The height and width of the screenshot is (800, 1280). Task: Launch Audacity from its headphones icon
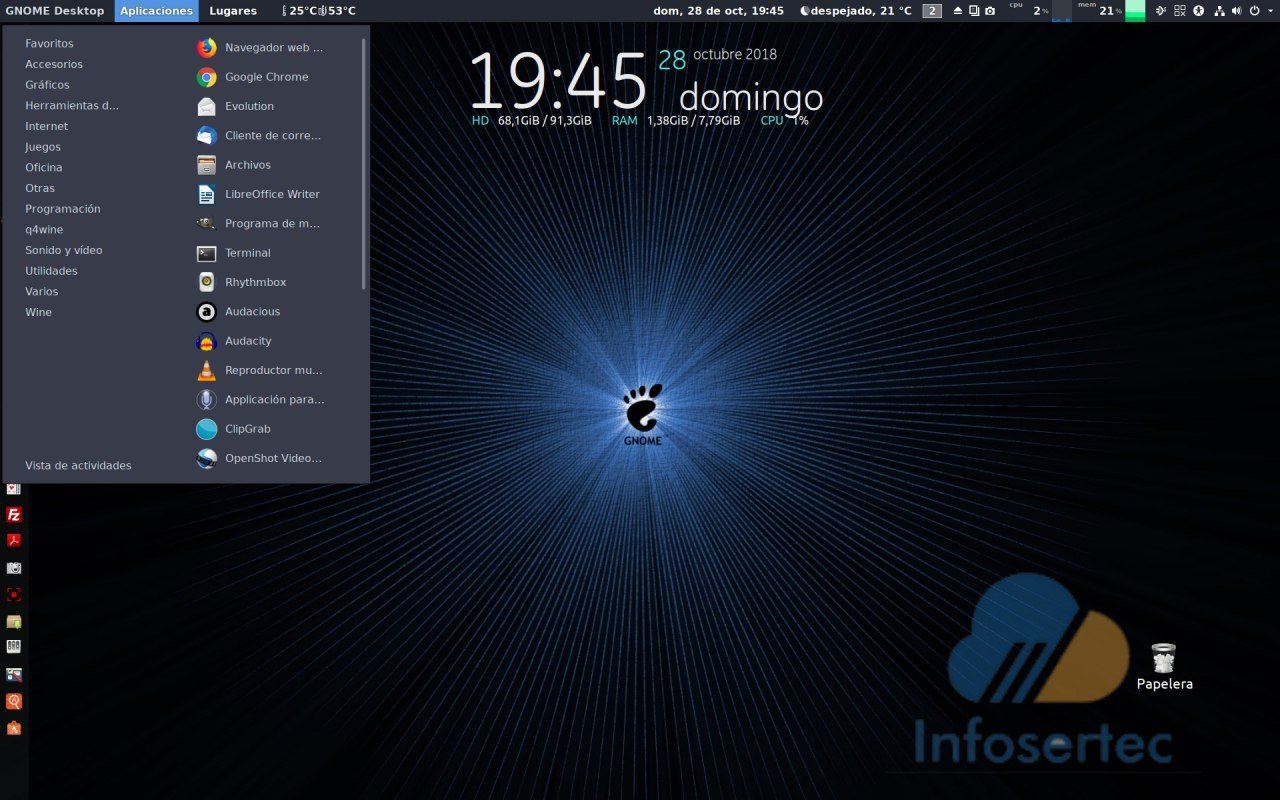click(x=207, y=341)
